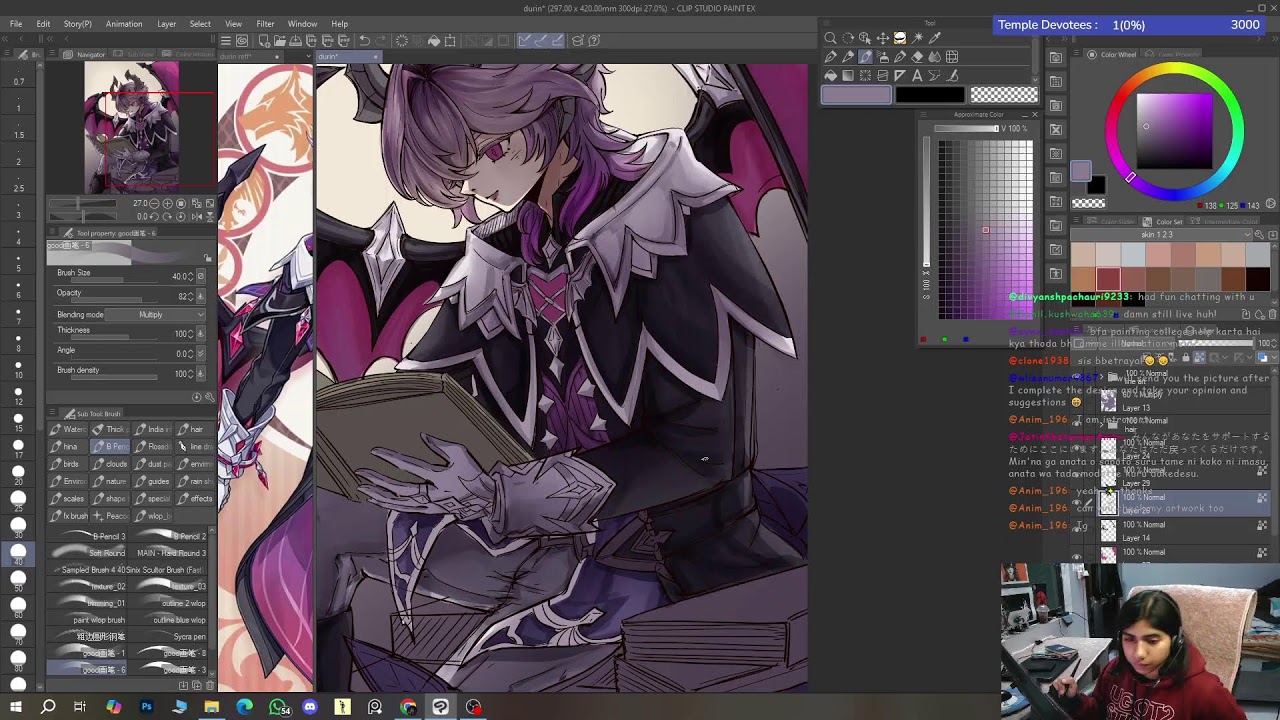Click the Undo arrow in command bar

point(364,41)
